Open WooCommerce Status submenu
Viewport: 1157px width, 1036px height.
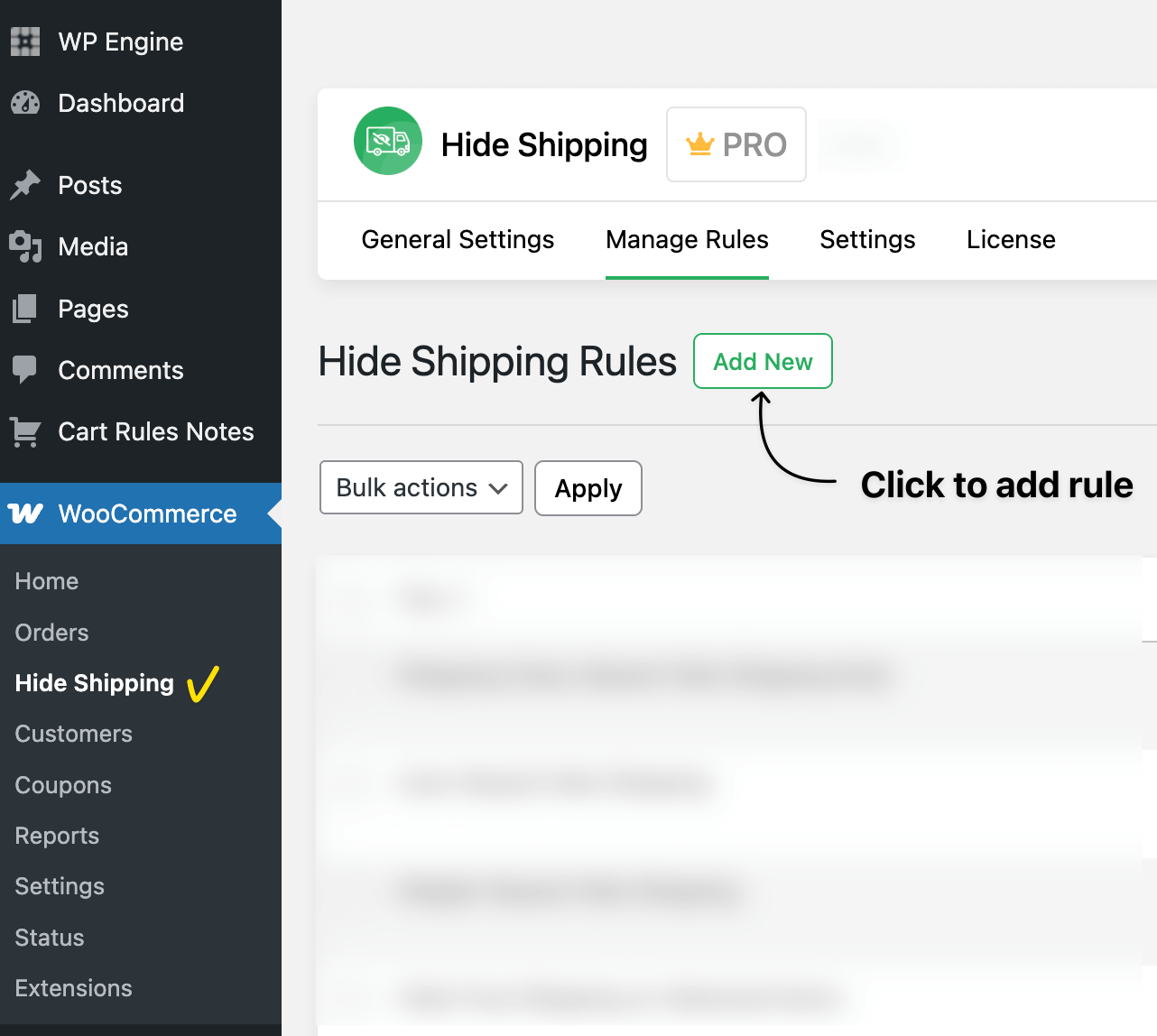click(50, 938)
